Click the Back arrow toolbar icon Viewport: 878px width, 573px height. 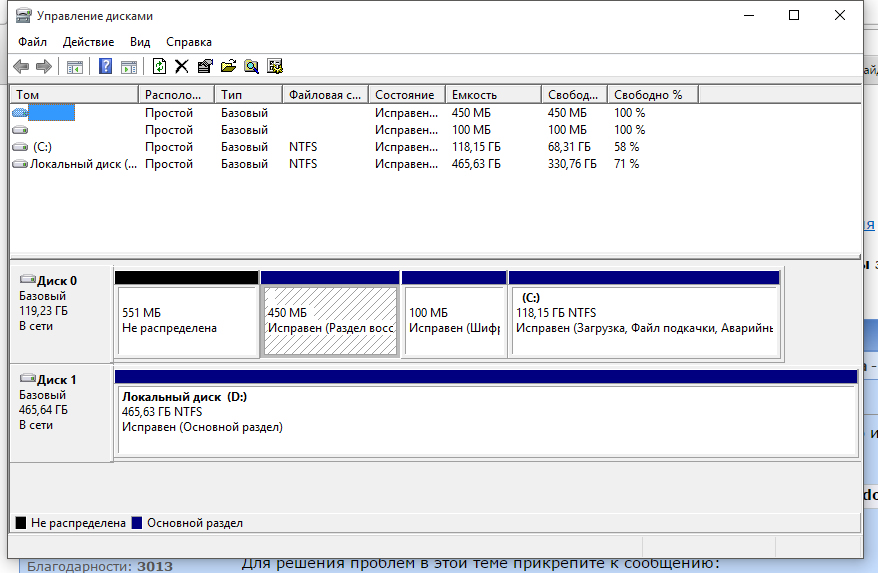tap(21, 67)
